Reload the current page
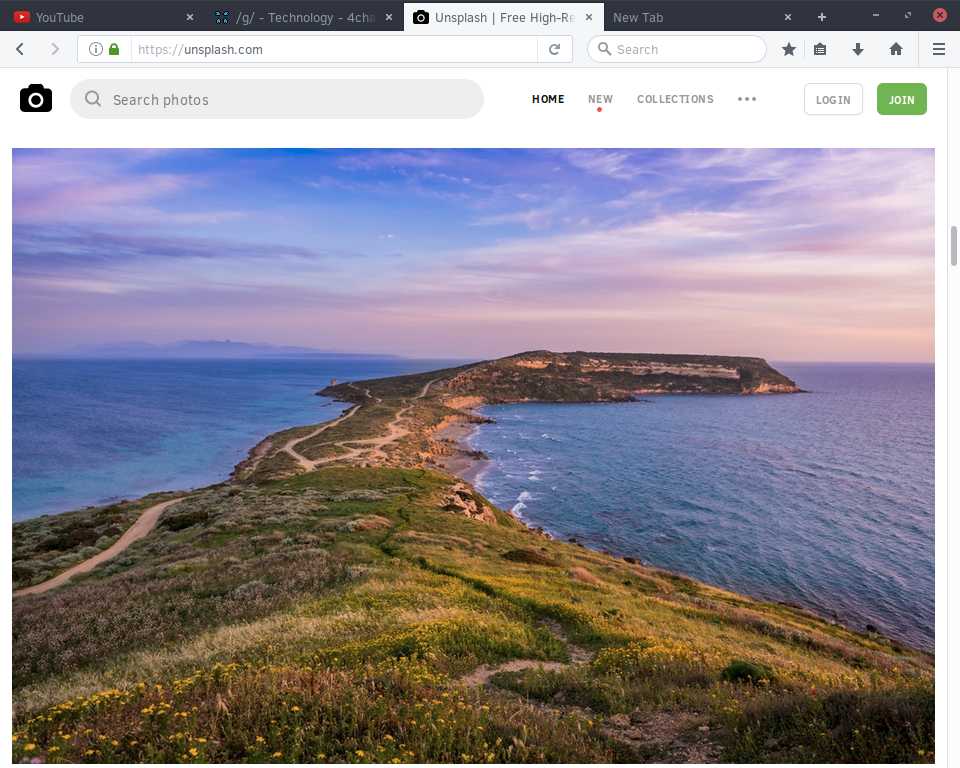 click(555, 49)
